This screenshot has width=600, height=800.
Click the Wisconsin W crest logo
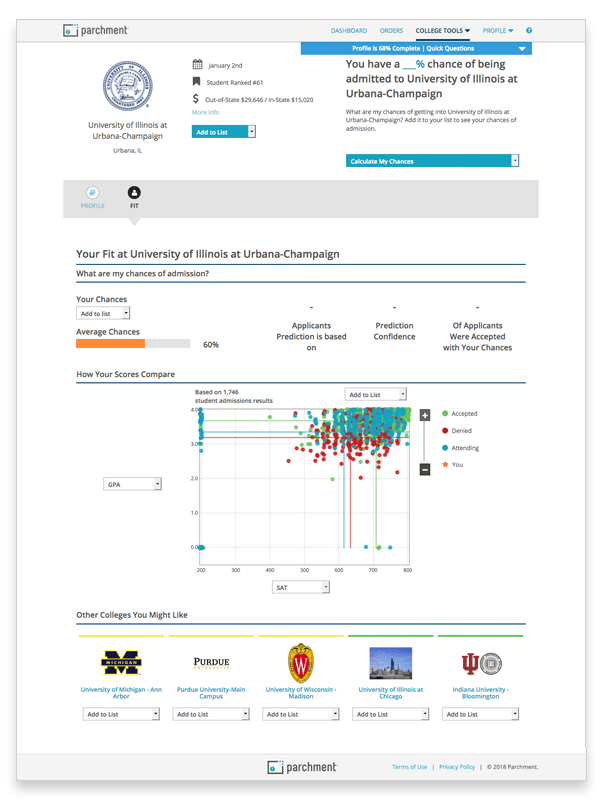click(x=301, y=663)
